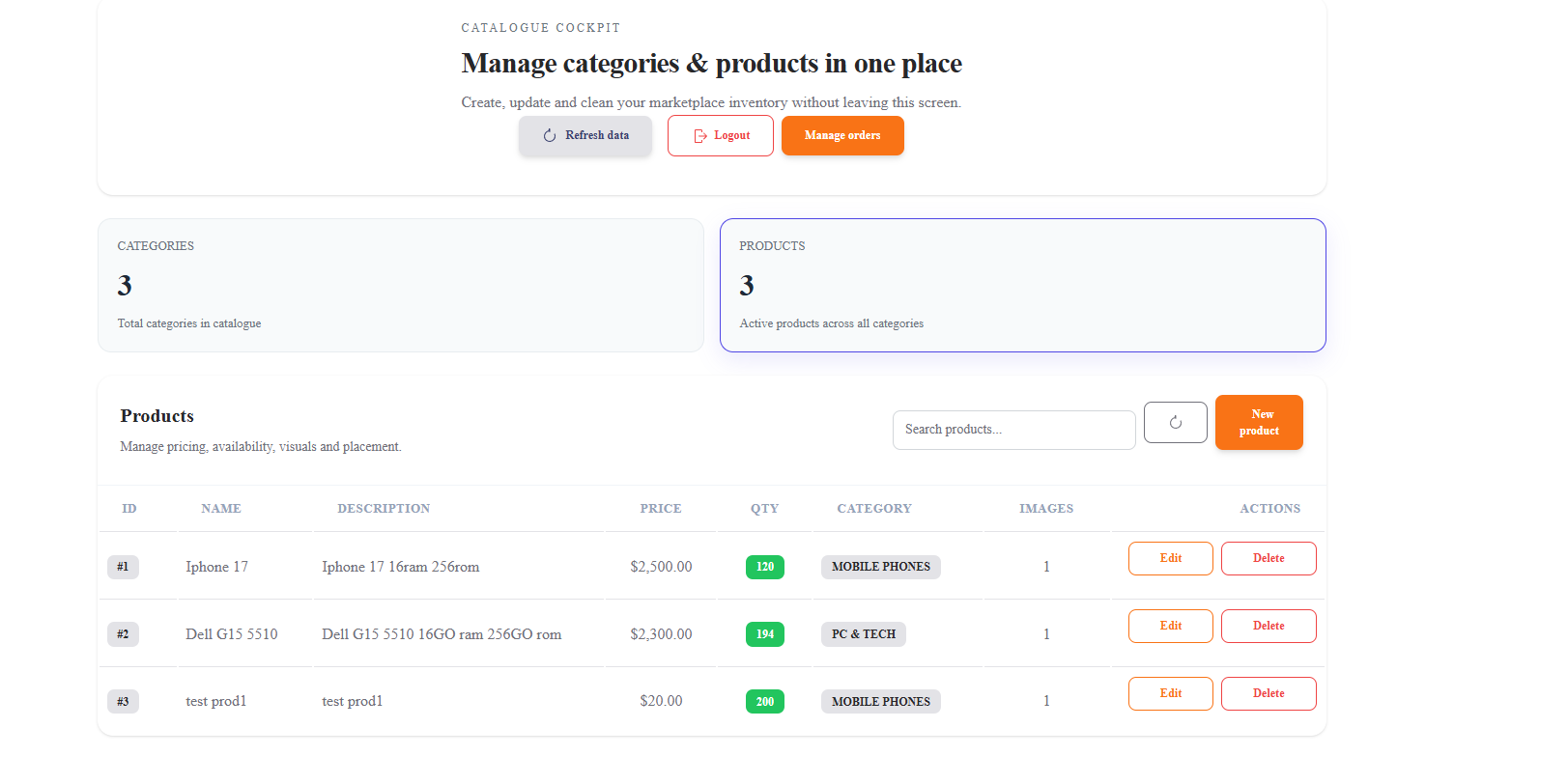Click the 194 quantity badge
Viewport: 1568px width, 784px height.
pyautogui.click(x=765, y=634)
